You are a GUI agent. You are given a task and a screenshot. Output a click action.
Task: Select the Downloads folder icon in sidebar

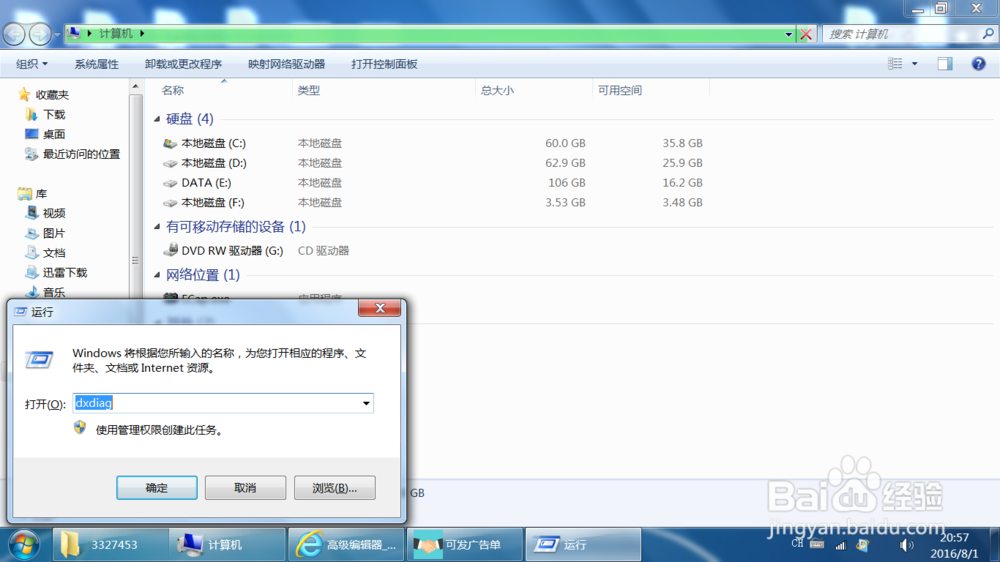[x=31, y=114]
